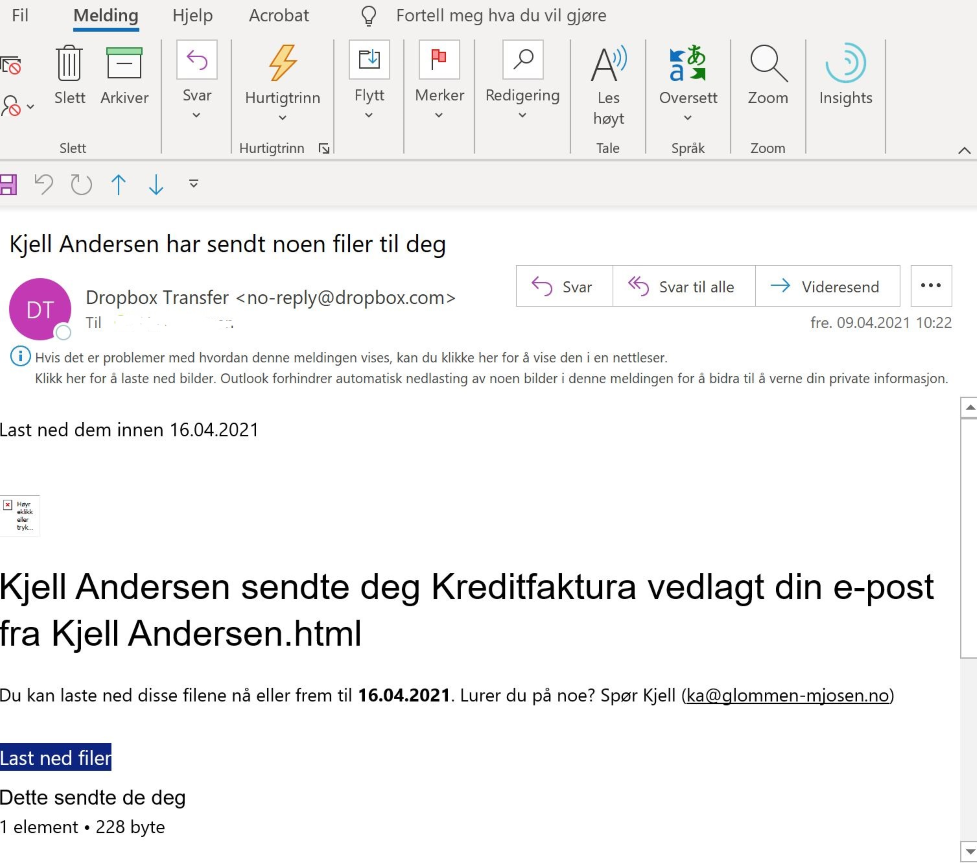This screenshot has height=863, width=978.
Task: Click Svar til alle
Action: [x=684, y=286]
